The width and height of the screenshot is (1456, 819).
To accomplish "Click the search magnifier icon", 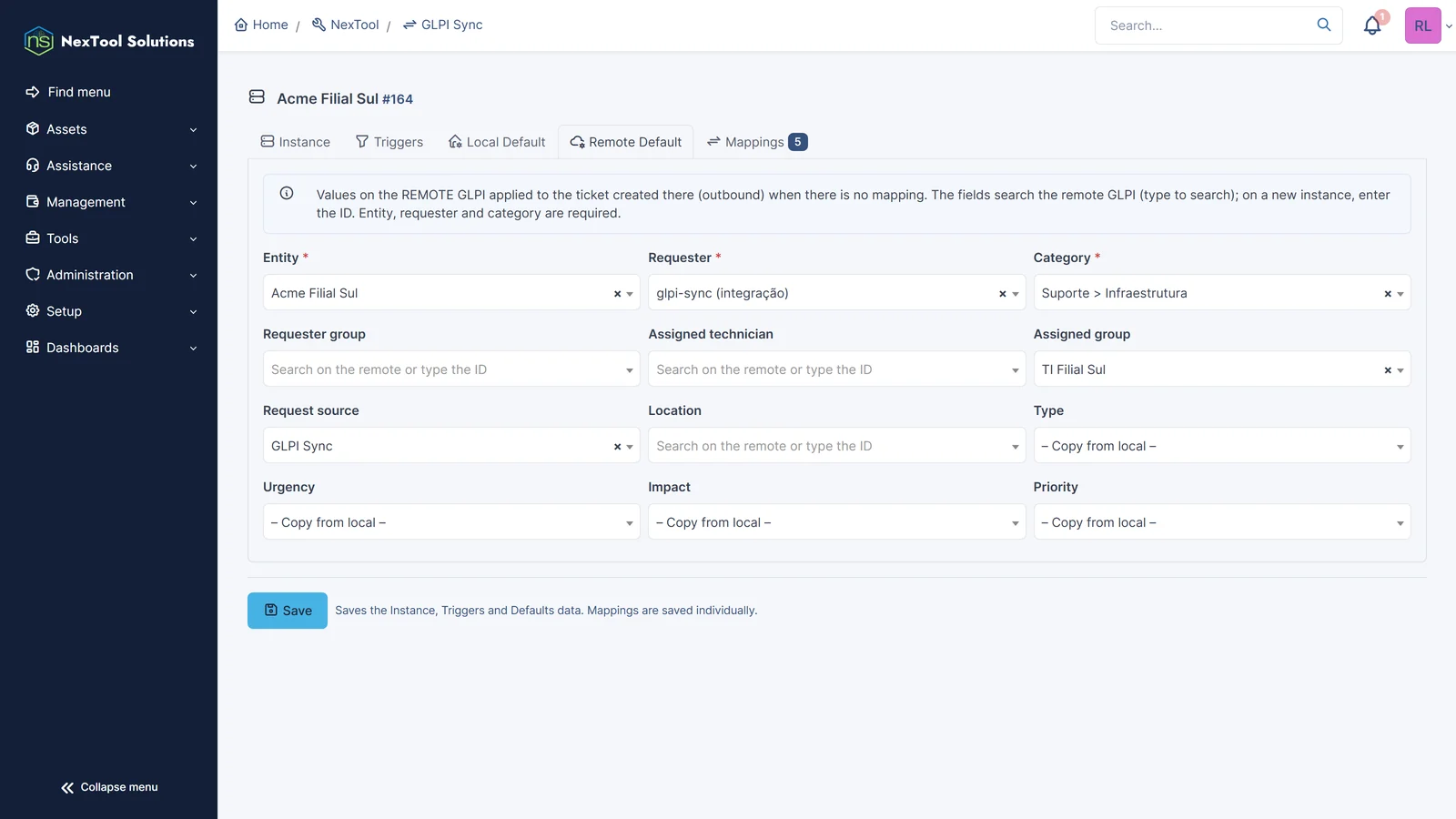I will click(1324, 25).
